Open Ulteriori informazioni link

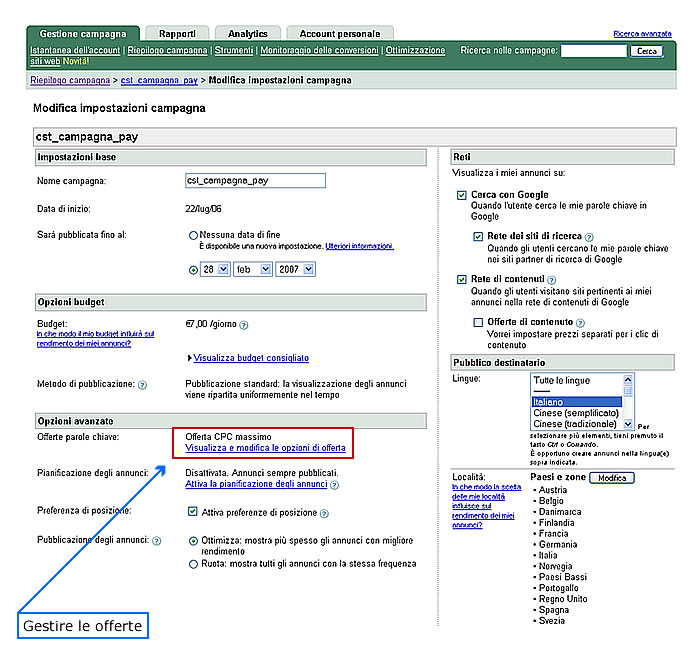click(359, 246)
